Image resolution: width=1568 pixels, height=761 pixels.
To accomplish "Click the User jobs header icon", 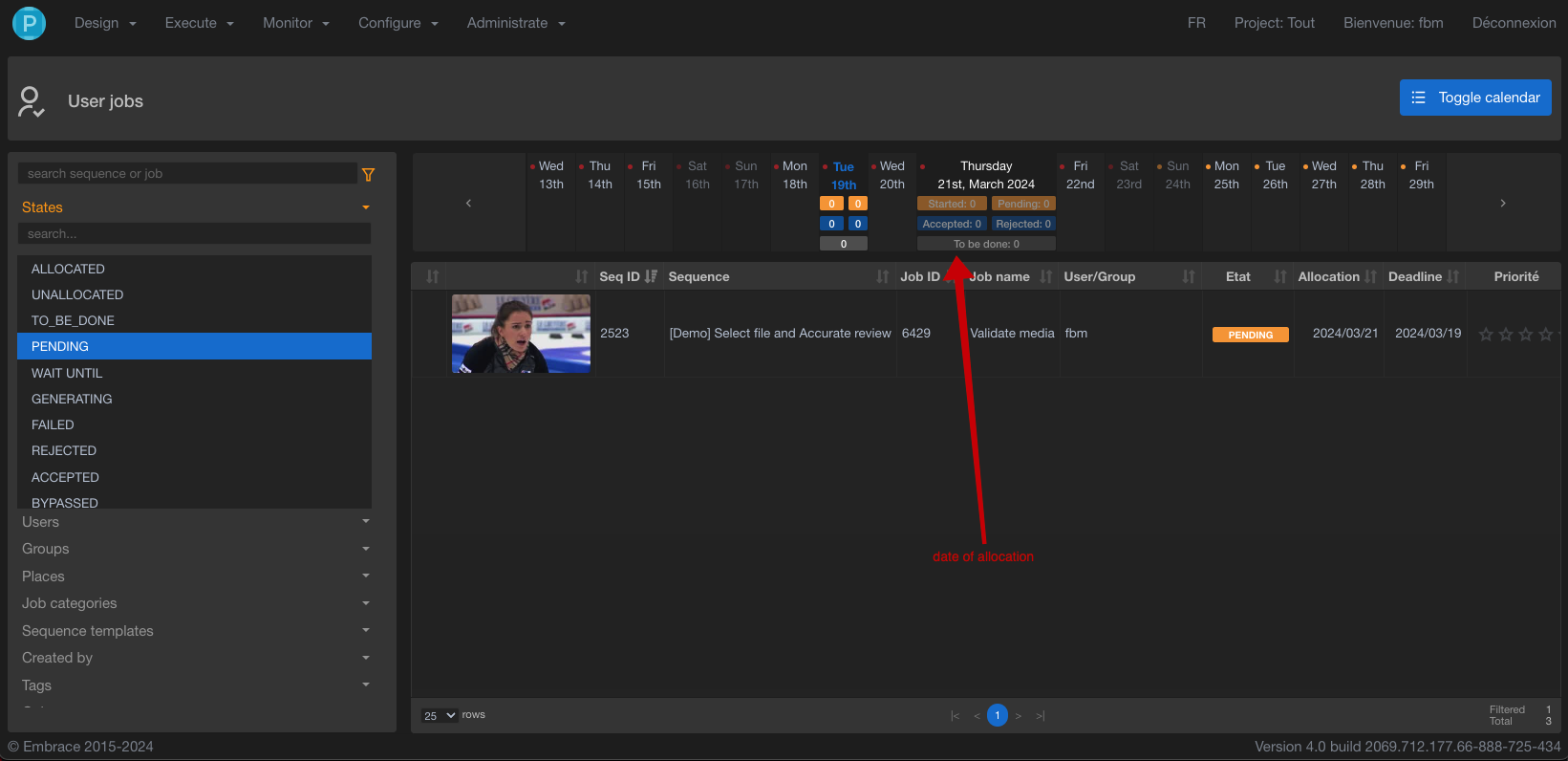I will click(32, 101).
